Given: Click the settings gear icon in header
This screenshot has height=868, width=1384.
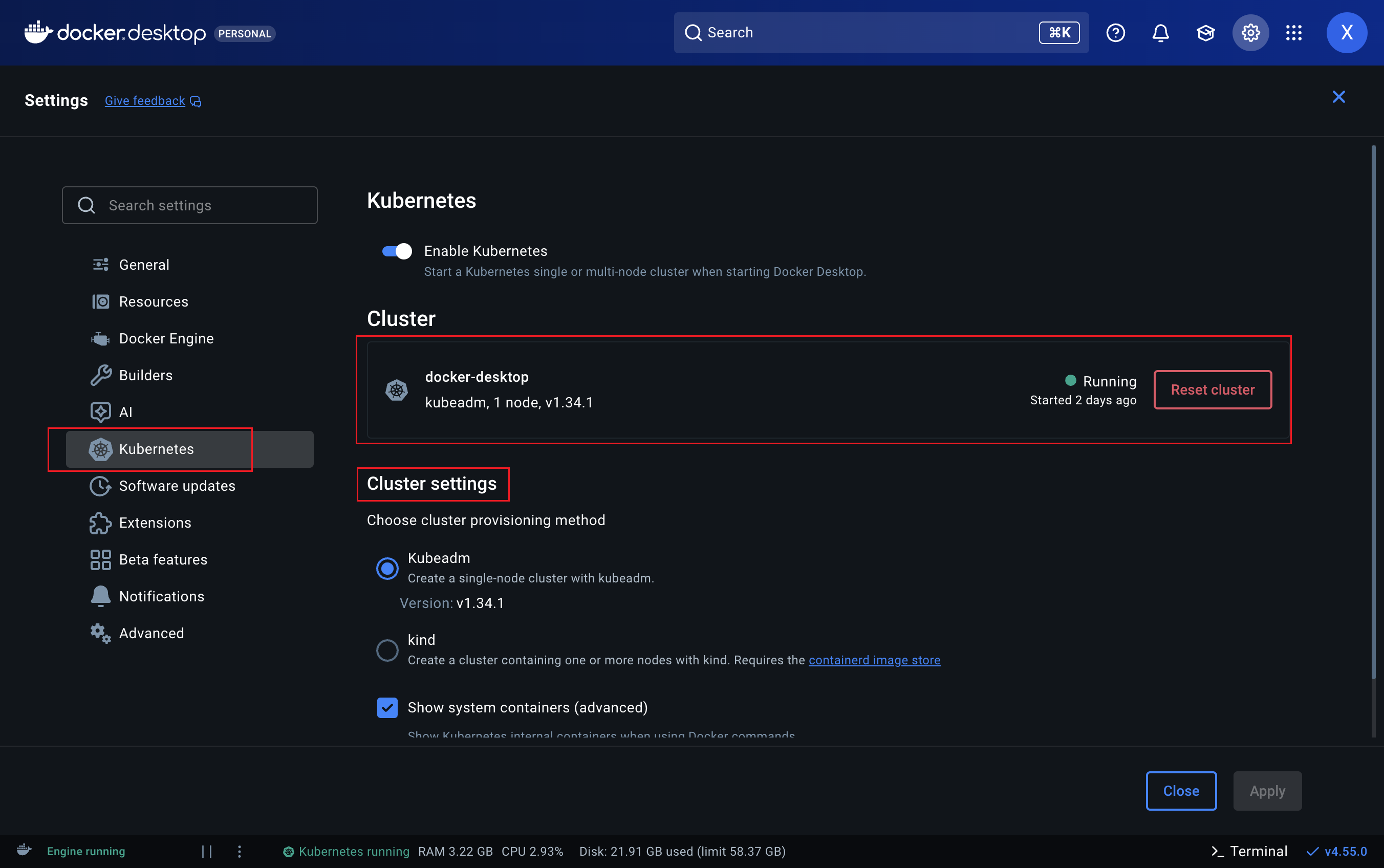Looking at the screenshot, I should pos(1250,32).
